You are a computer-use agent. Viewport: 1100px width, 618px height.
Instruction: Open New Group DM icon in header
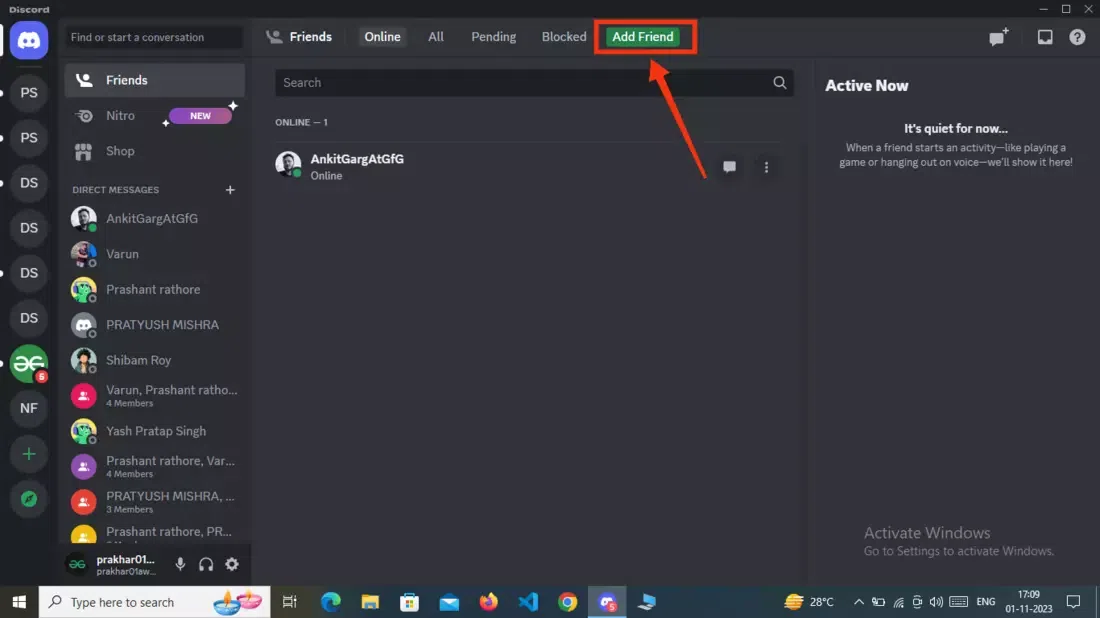coord(998,37)
